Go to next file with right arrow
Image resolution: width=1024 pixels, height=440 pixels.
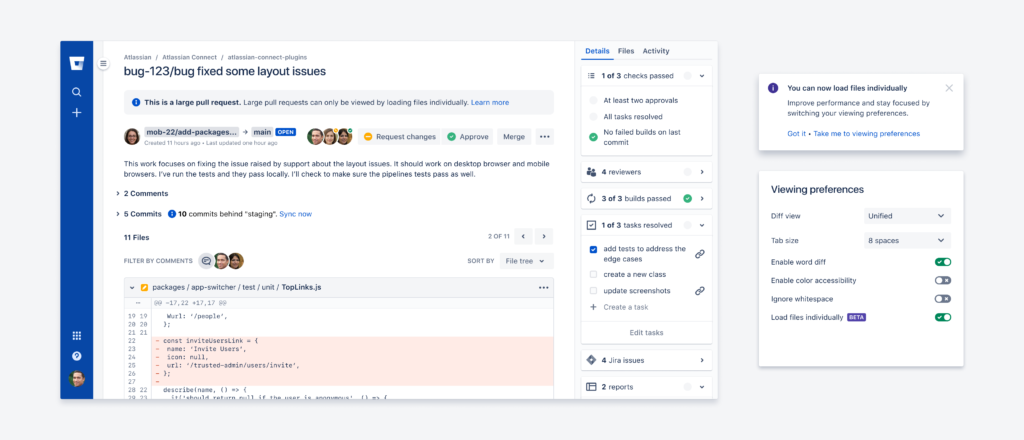(544, 236)
